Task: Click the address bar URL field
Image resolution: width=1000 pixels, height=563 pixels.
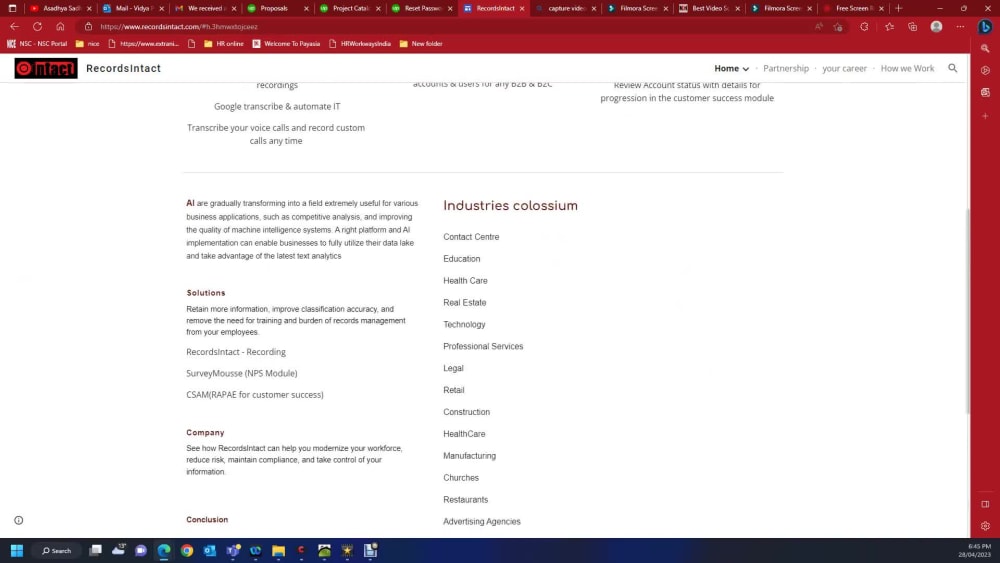Action: (446, 27)
